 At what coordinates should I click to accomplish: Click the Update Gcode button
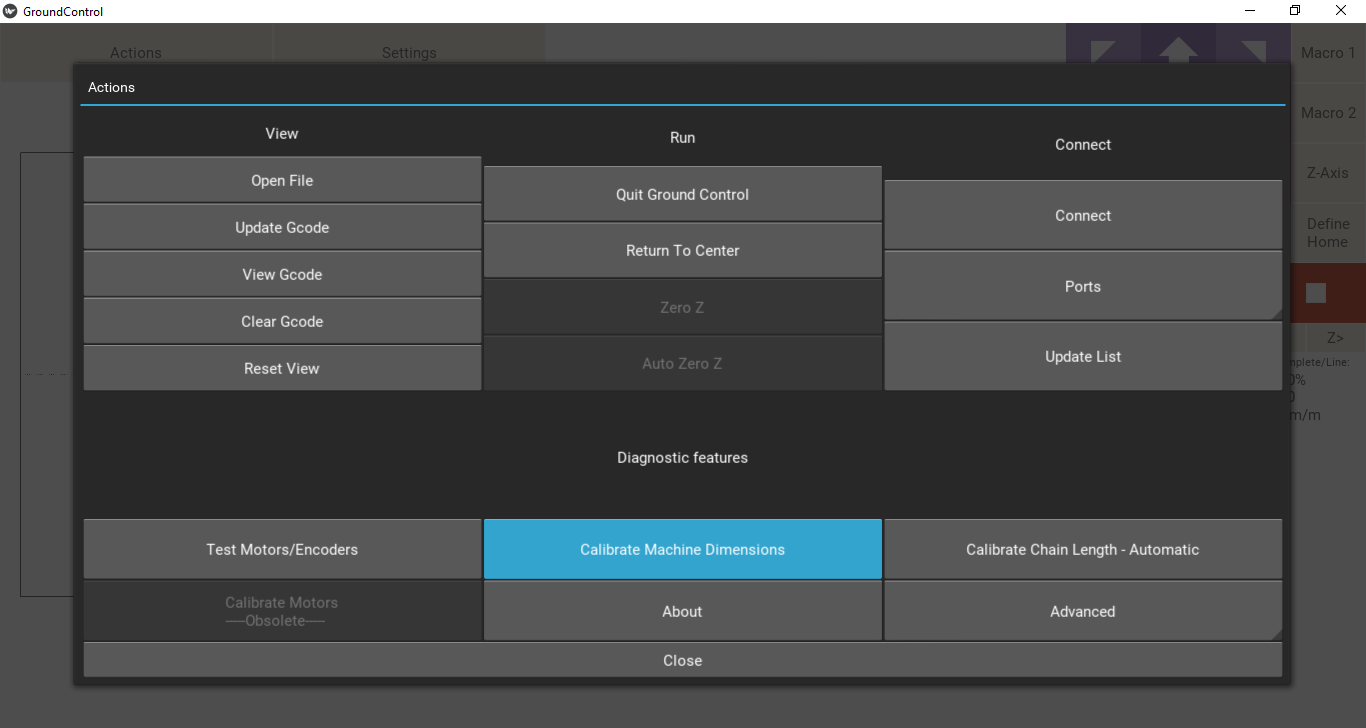pos(282,227)
